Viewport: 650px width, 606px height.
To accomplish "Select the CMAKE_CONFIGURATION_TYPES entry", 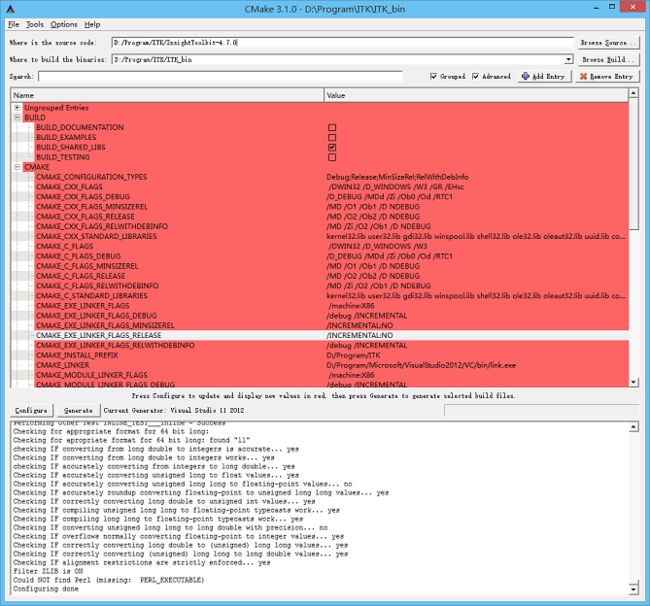I will (91, 177).
